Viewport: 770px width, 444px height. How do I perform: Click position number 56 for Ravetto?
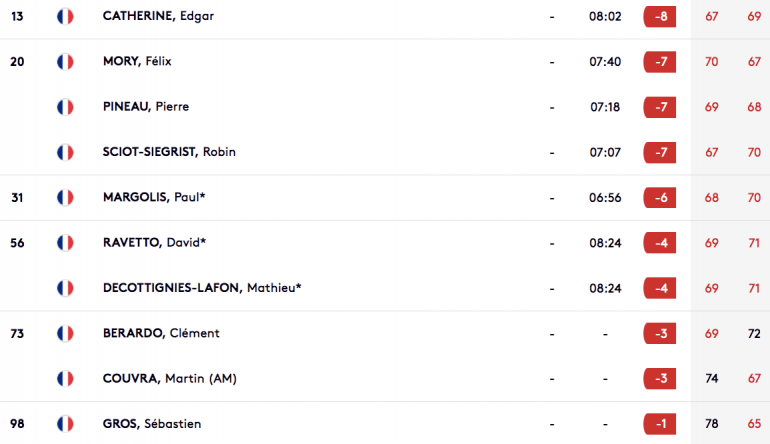coord(17,243)
